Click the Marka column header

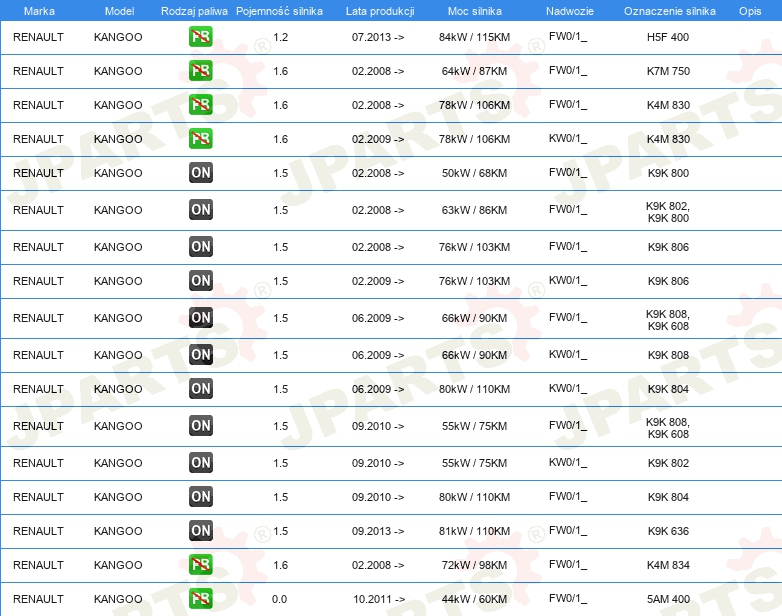39,11
